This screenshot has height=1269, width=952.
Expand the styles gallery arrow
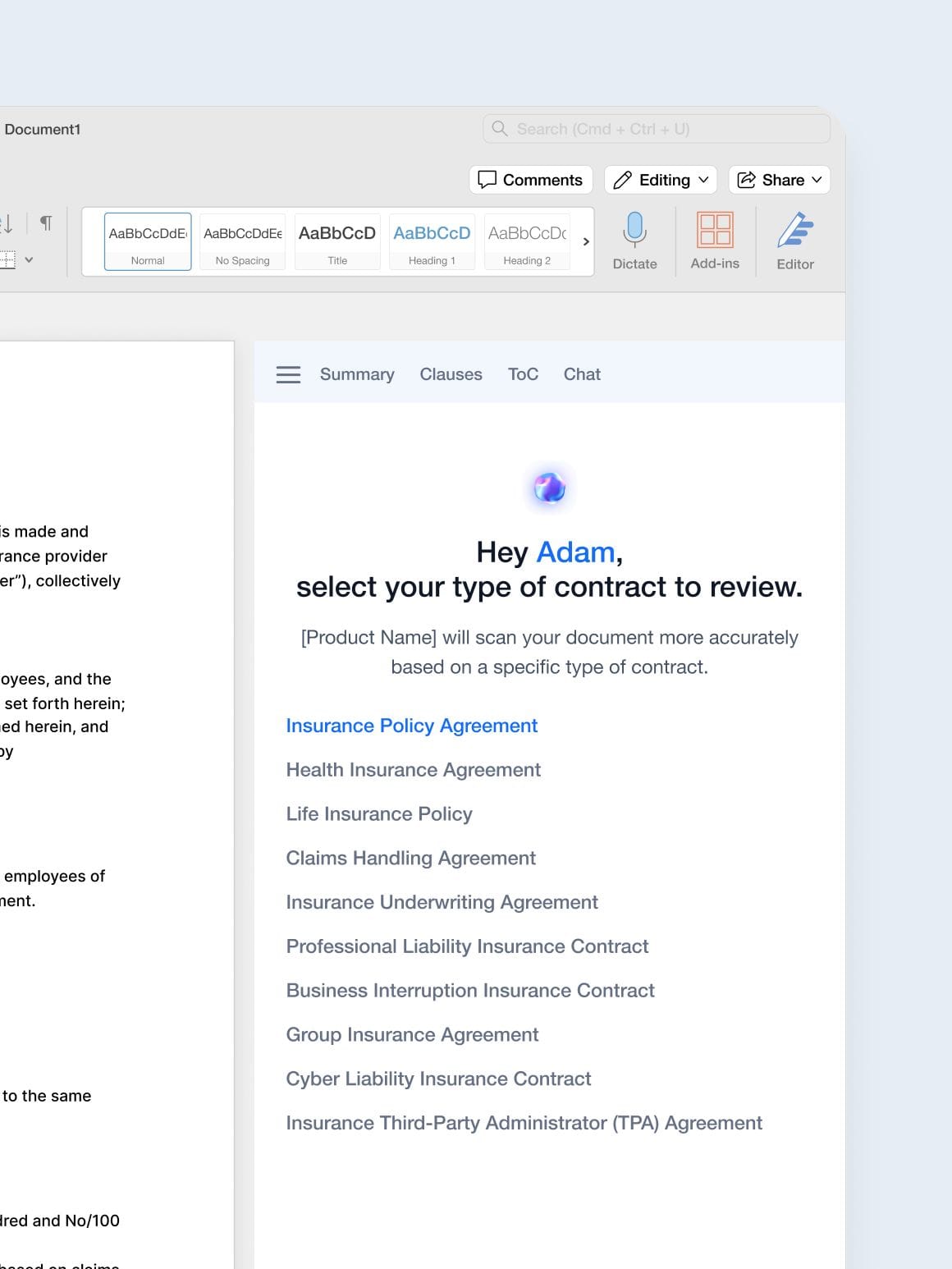point(586,241)
